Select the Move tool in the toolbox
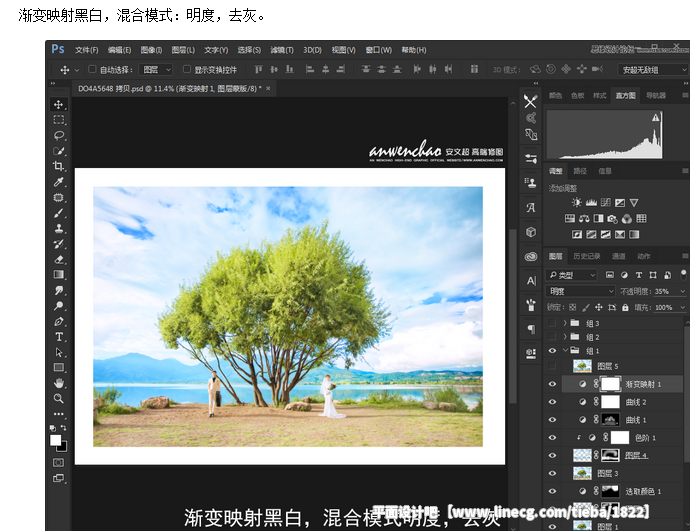The height and width of the screenshot is (531, 690). click(58, 104)
